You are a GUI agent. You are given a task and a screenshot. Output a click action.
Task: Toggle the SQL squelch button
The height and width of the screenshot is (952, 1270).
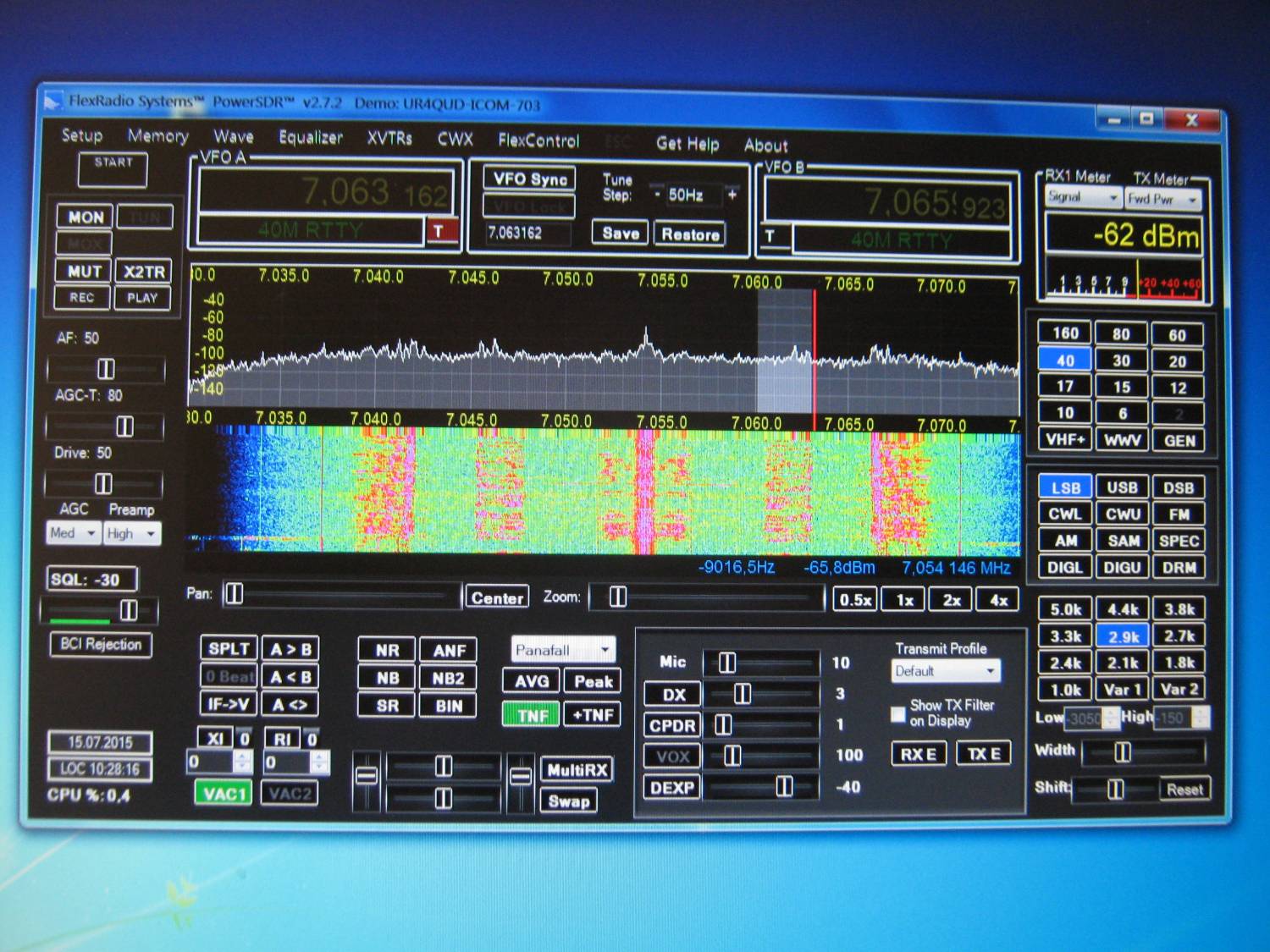coord(91,580)
